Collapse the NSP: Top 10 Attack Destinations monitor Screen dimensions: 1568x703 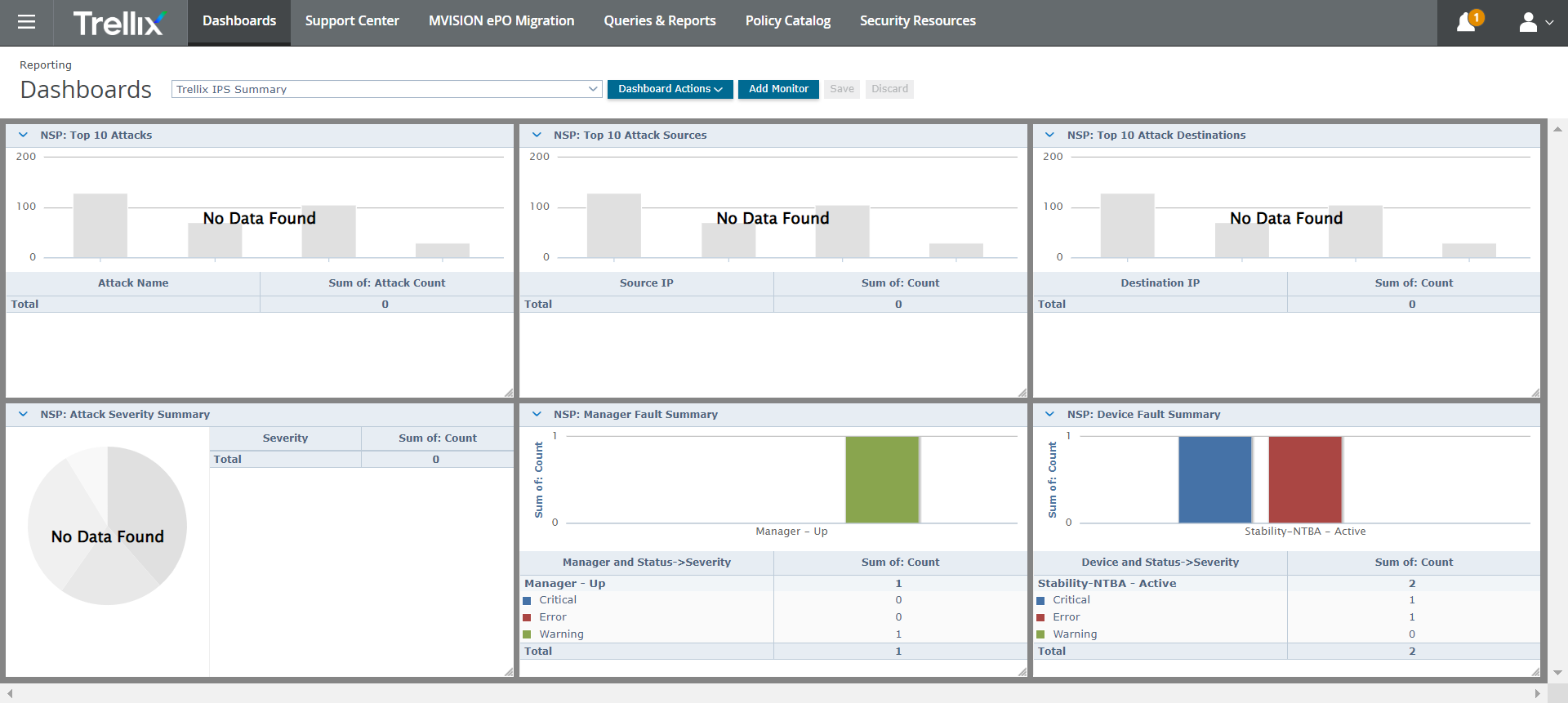pyautogui.click(x=1050, y=136)
